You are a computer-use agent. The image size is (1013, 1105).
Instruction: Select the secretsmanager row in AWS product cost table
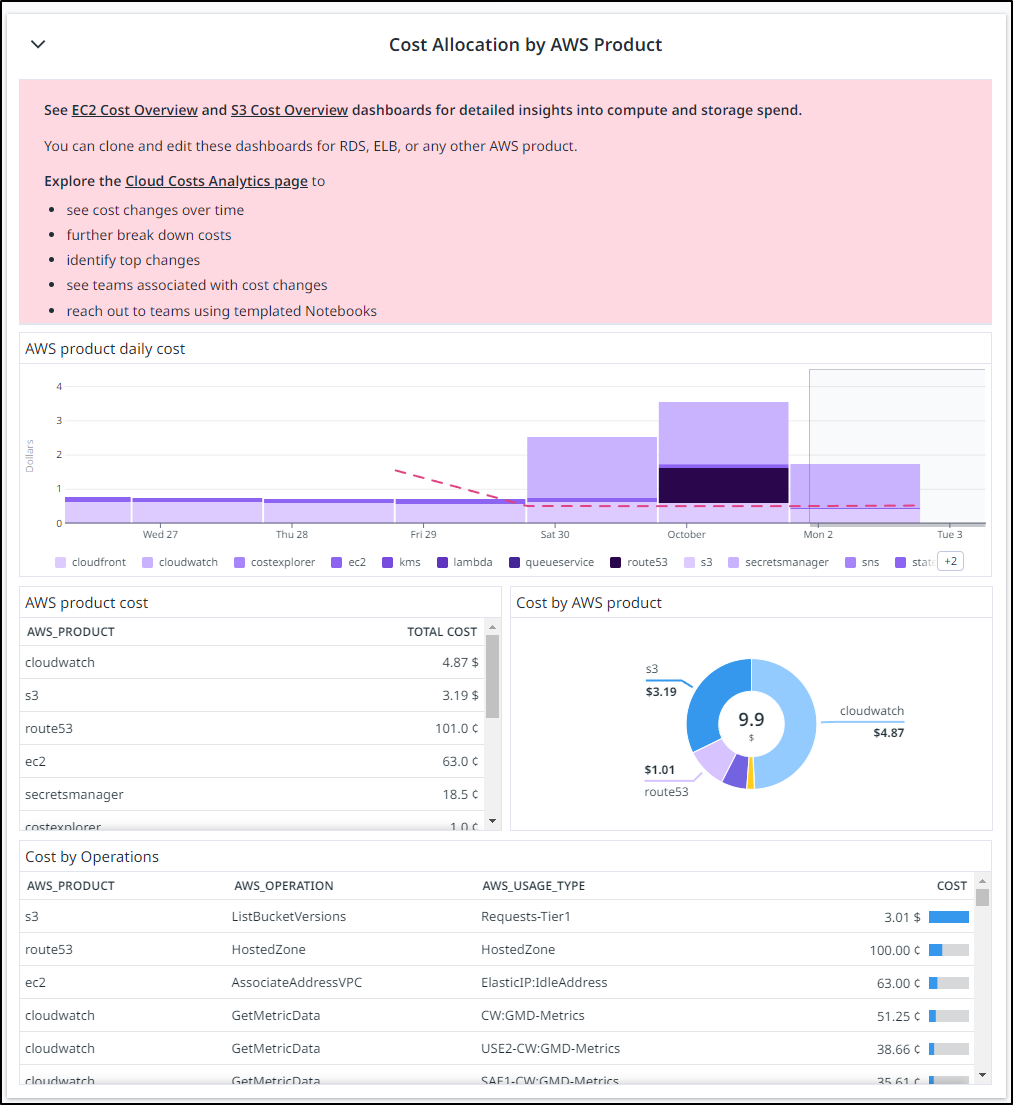click(252, 794)
